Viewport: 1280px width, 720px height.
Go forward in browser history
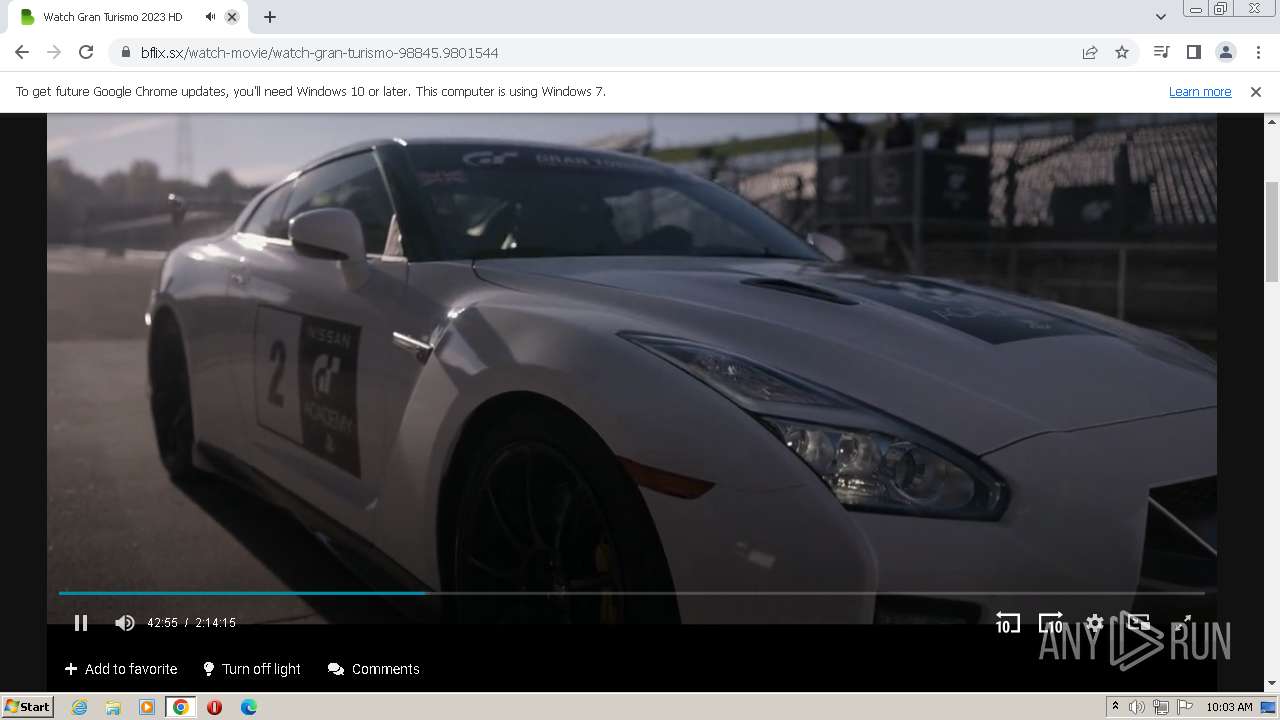coord(54,52)
